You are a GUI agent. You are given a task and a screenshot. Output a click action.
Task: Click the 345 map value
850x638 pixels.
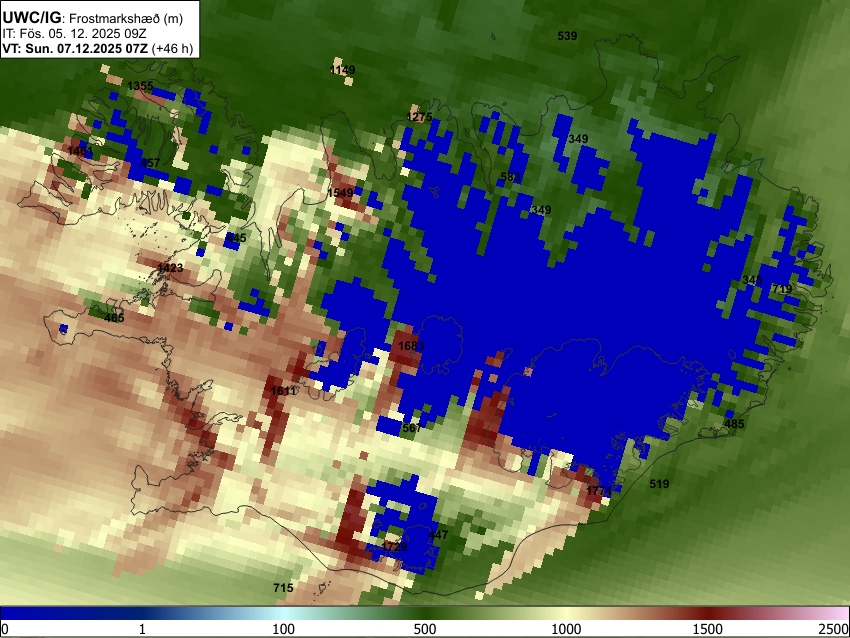752,280
